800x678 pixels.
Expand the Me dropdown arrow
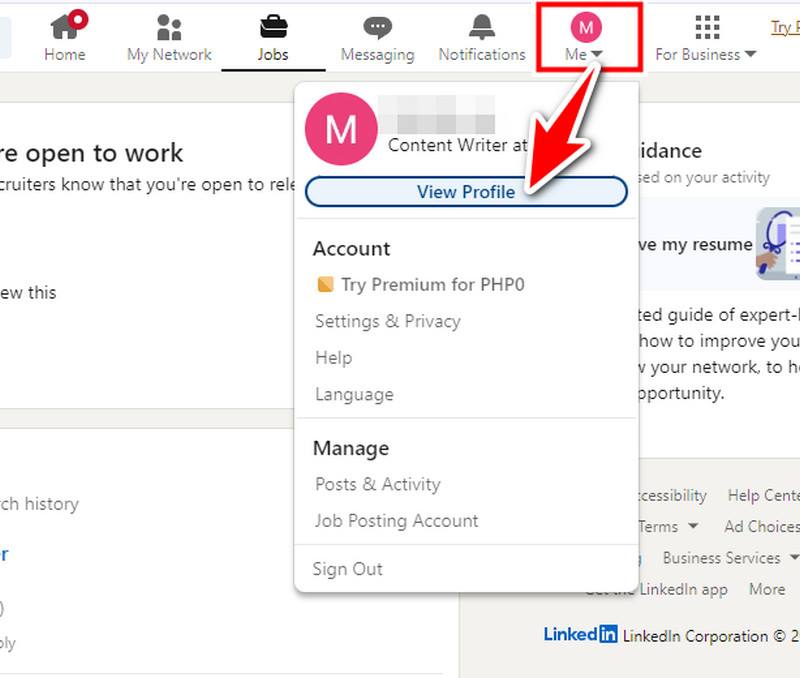[597, 54]
